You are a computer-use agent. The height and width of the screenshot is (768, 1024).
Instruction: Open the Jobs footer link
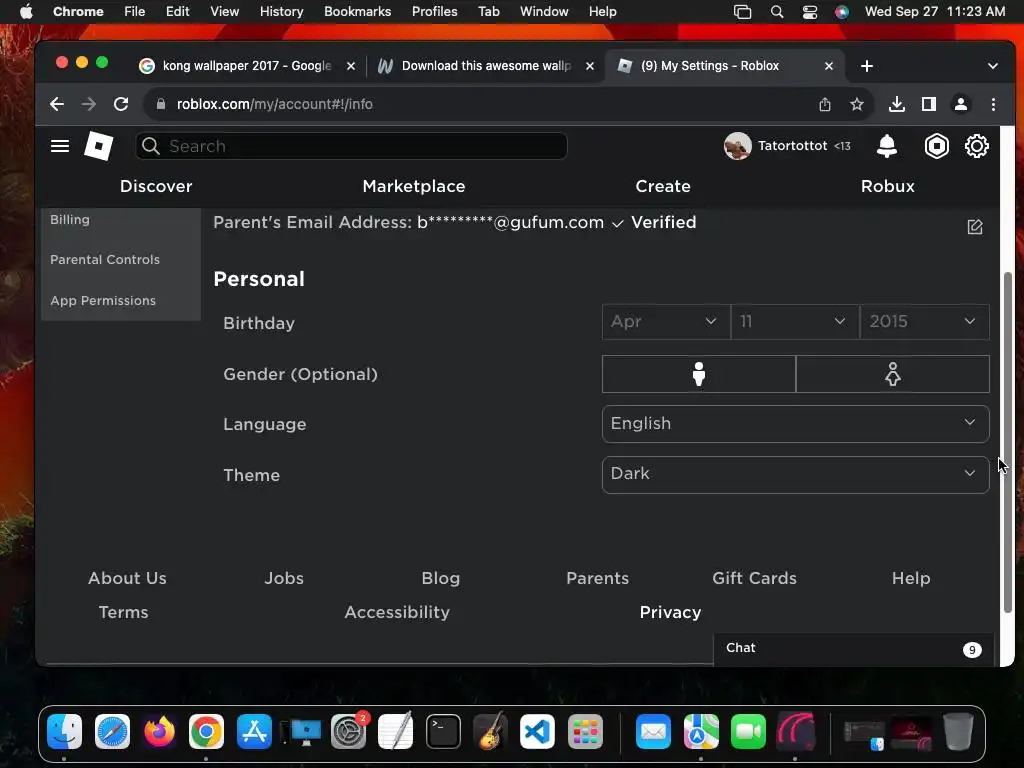(x=284, y=578)
